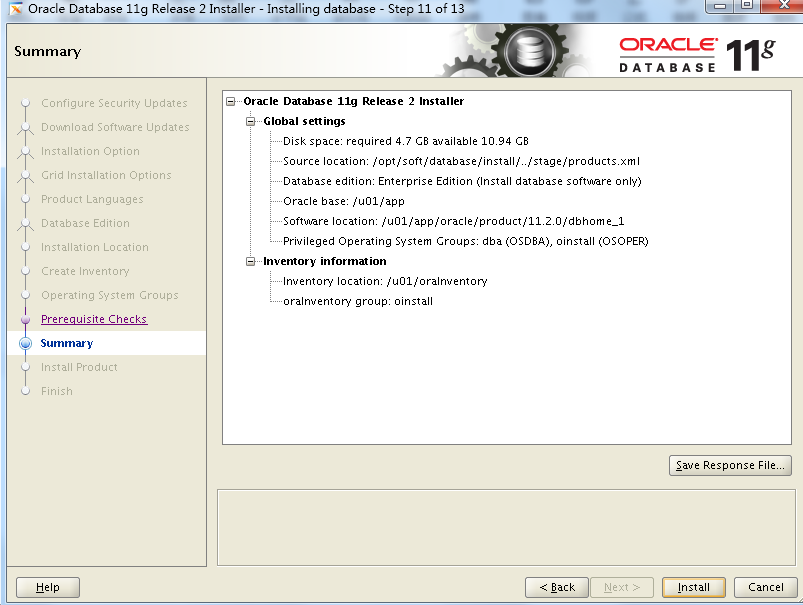Click the Install button
The height and width of the screenshot is (605, 803).
tap(693, 587)
